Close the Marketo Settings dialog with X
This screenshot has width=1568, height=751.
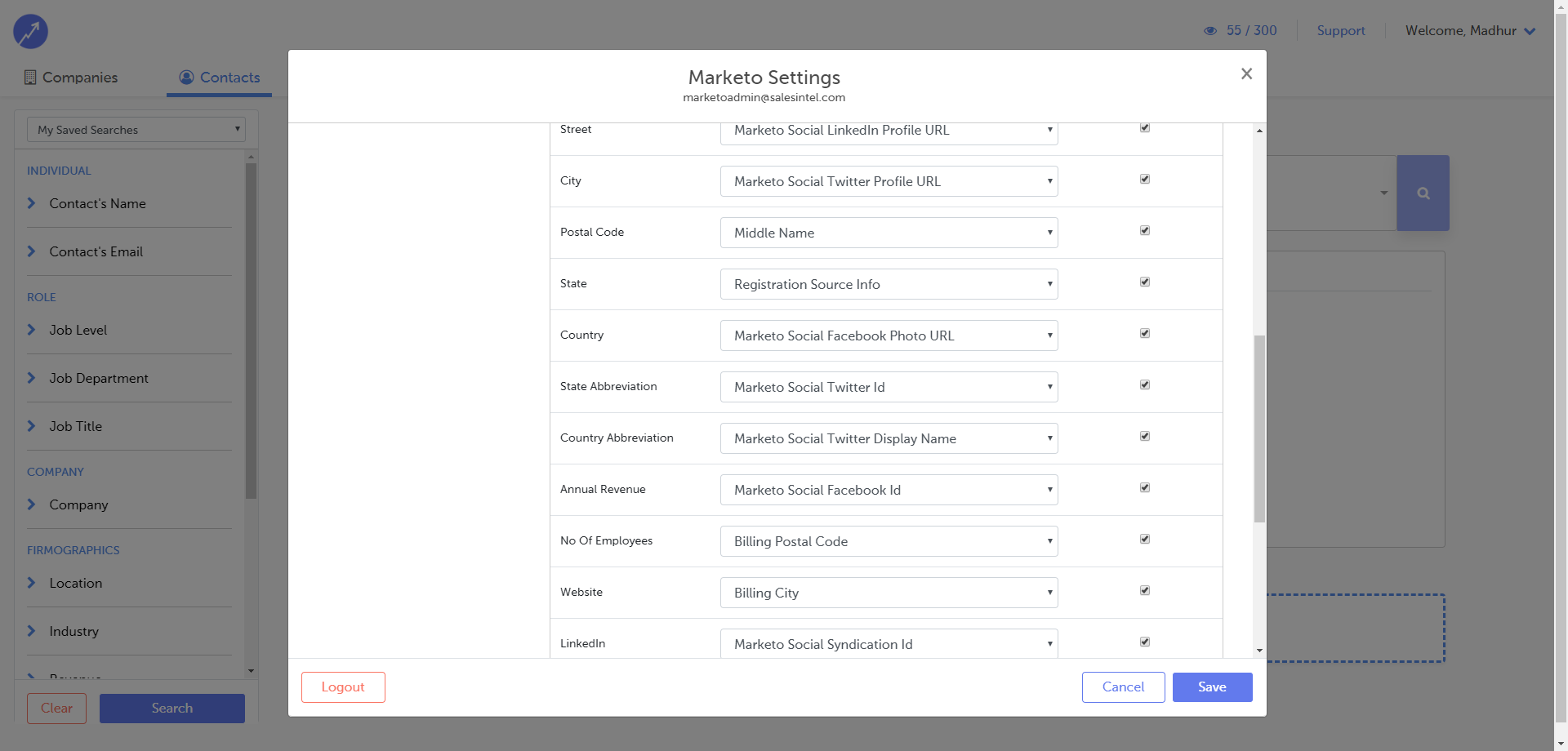[x=1246, y=73]
